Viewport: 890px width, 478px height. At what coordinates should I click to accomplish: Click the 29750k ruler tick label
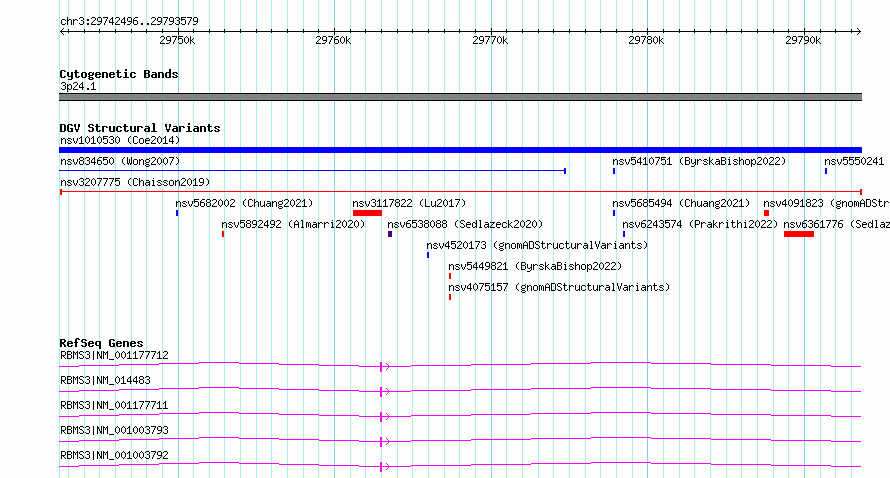tap(177, 40)
